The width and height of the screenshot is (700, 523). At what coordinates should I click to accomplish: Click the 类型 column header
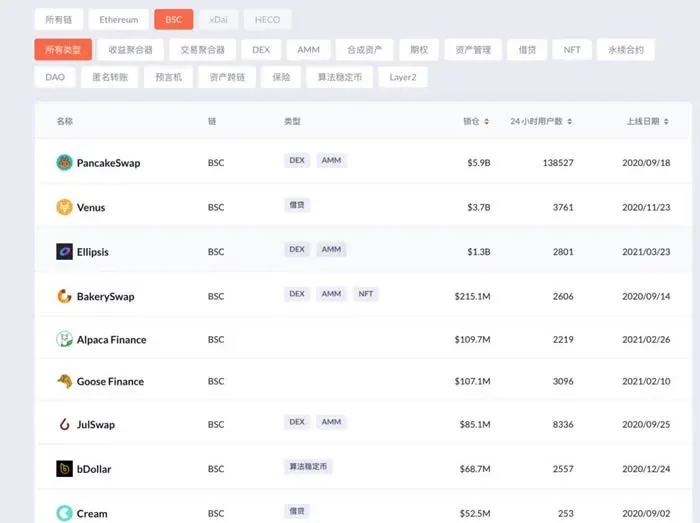292,121
